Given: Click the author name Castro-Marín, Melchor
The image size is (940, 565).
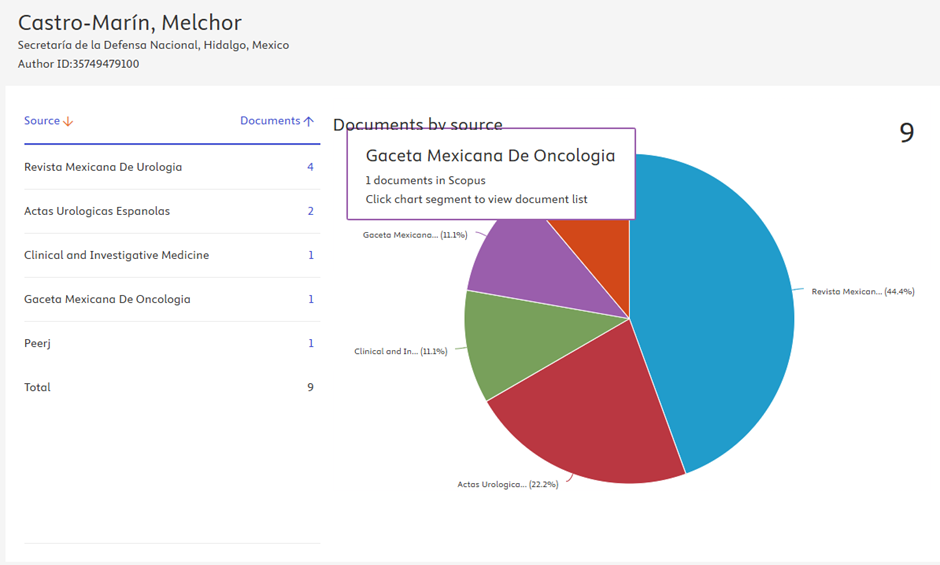Looking at the screenshot, I should [130, 22].
